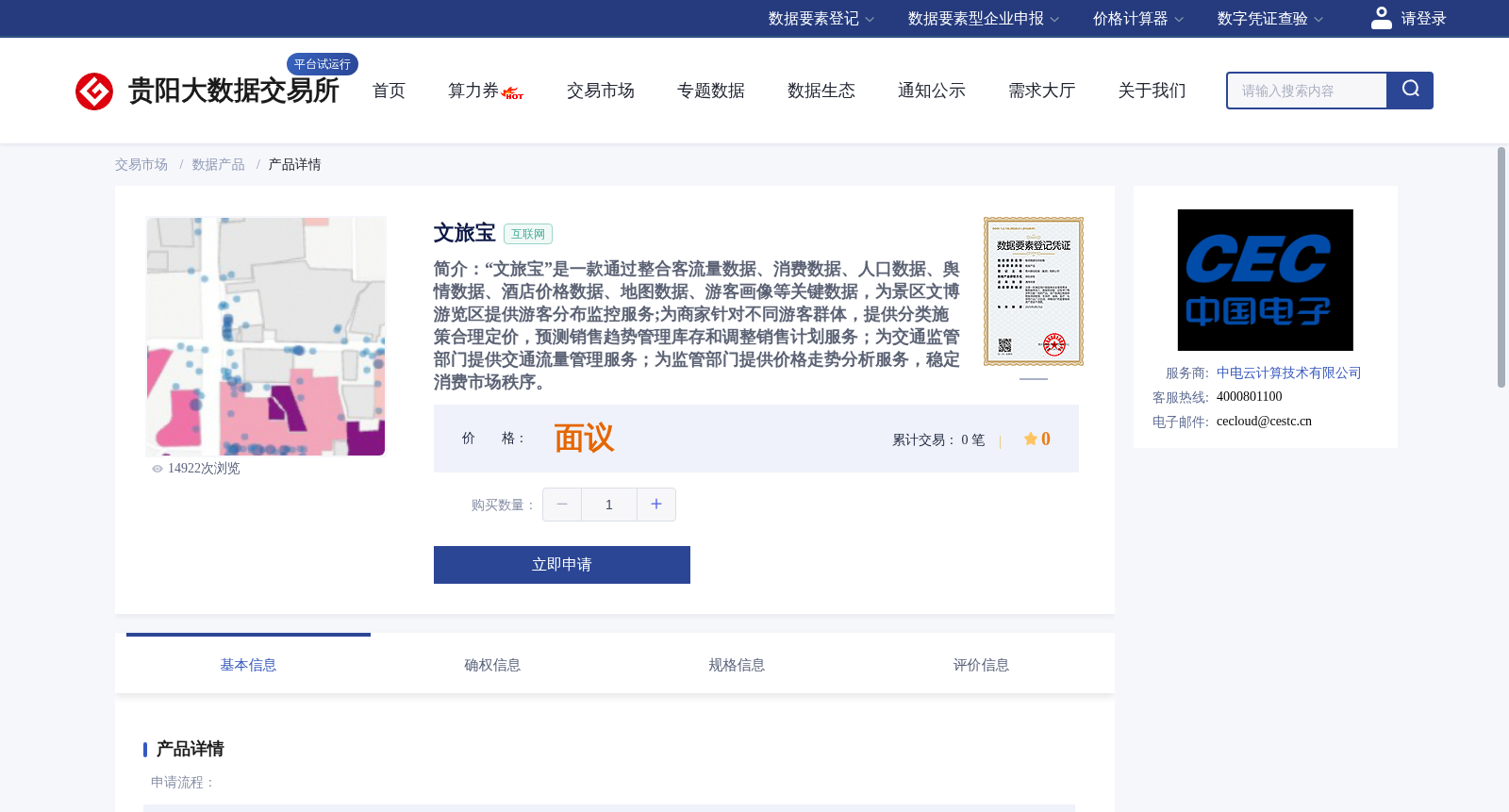
Task: Expand the 数据要素型企业申报 dropdown
Action: click(x=984, y=19)
